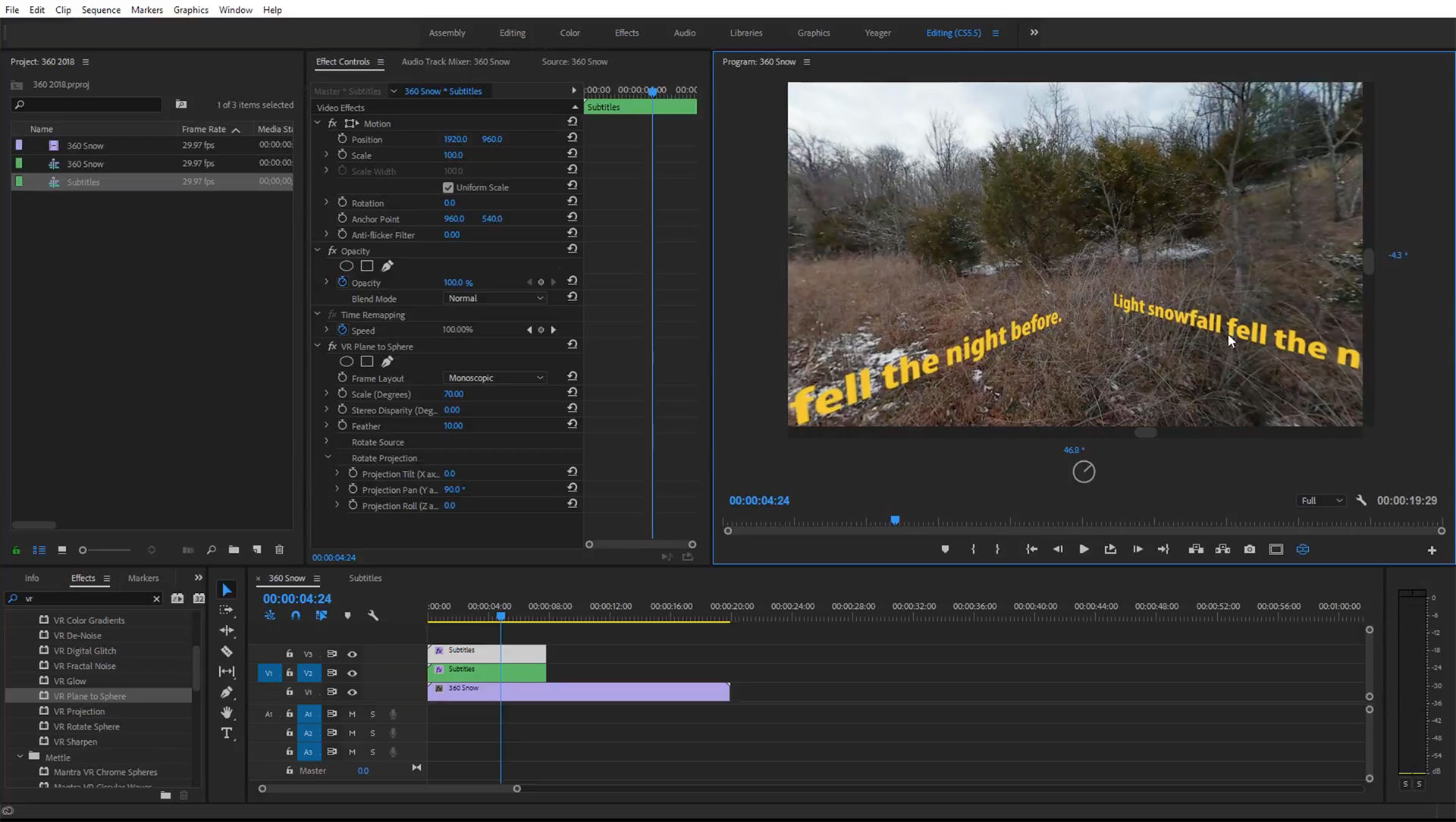Uncheck the Uniform Scale checkbox

point(448,187)
